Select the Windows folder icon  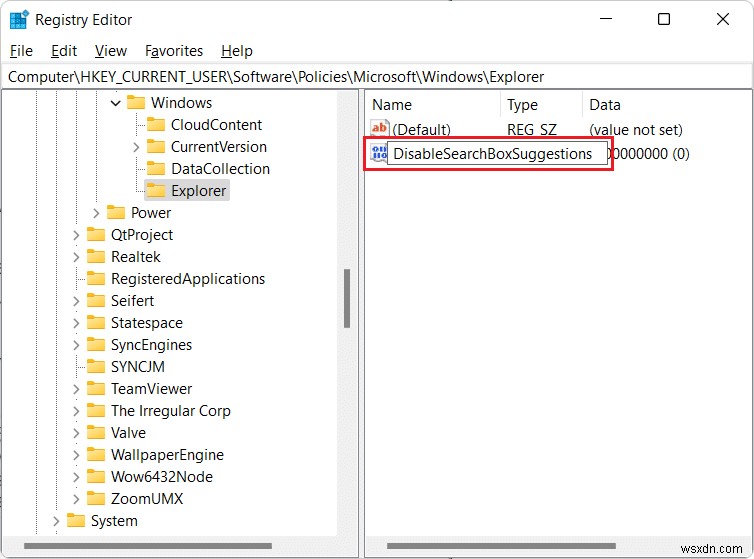point(136,102)
